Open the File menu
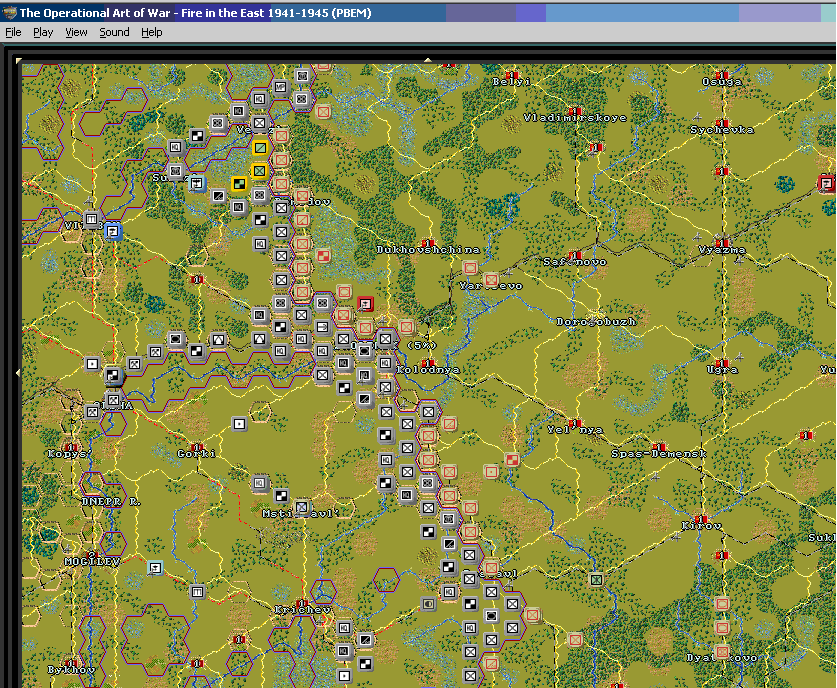 coord(13,32)
